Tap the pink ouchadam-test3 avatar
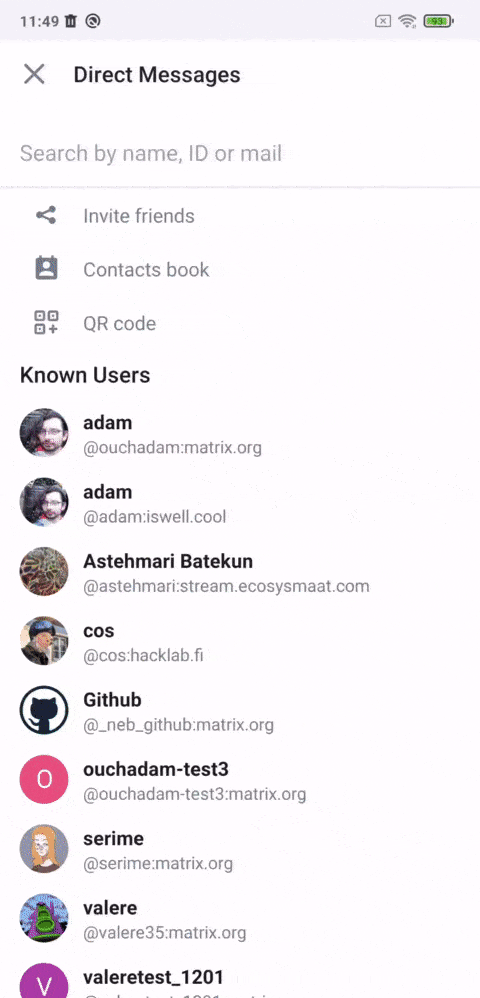This screenshot has height=998, width=480. [x=44, y=779]
